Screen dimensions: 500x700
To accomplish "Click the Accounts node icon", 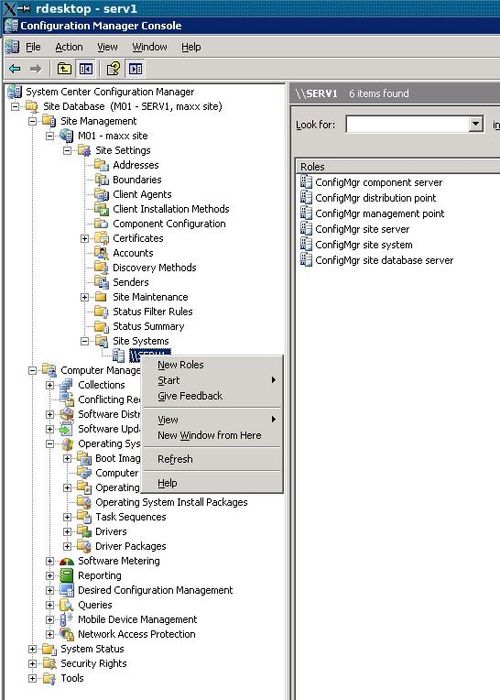I will (x=101, y=253).
